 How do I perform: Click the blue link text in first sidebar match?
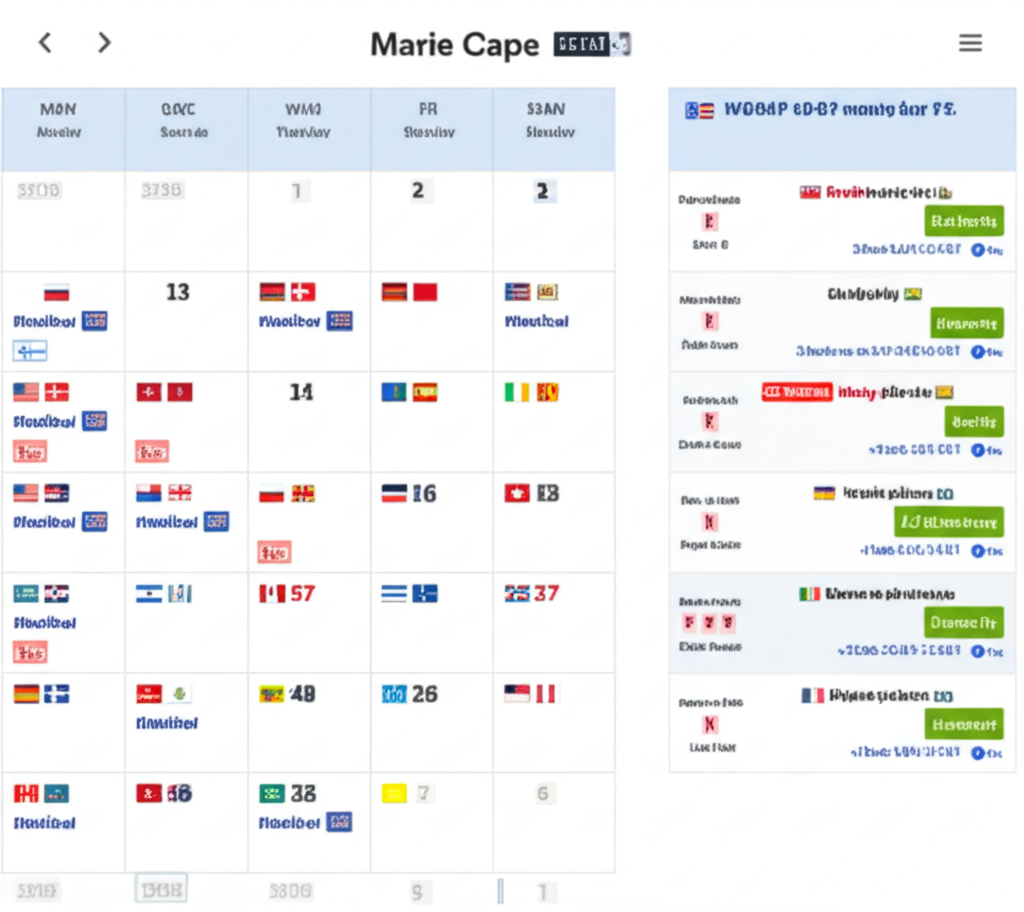point(906,249)
